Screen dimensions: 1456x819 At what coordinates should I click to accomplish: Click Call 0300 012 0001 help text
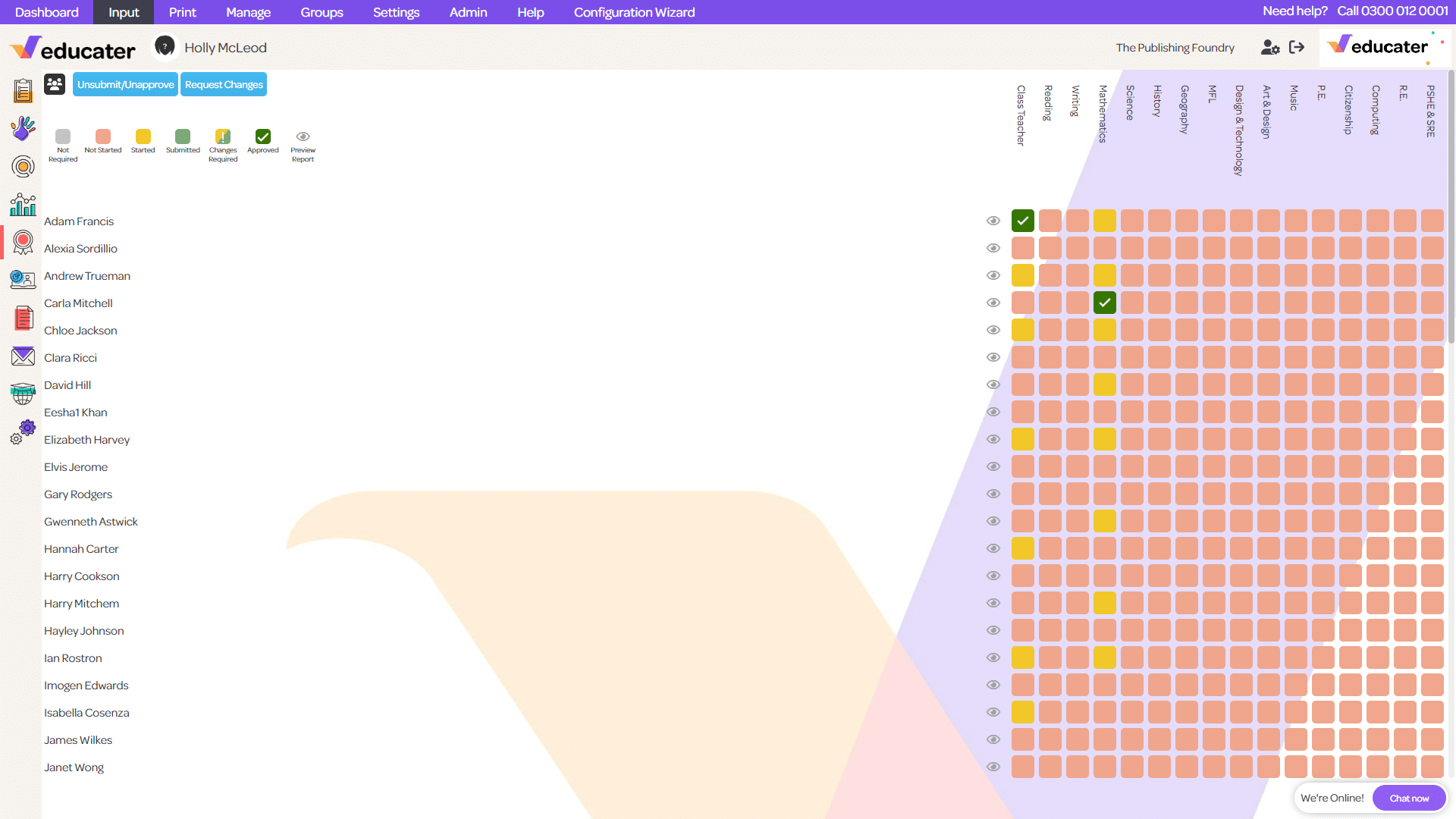click(x=1392, y=11)
